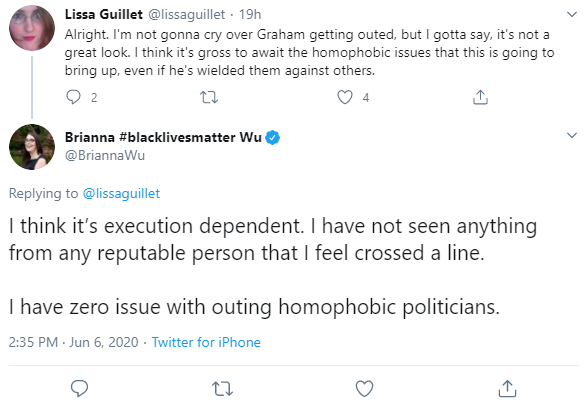
Task: Open more options chevron on Brianna's tweet
Action: point(572,135)
